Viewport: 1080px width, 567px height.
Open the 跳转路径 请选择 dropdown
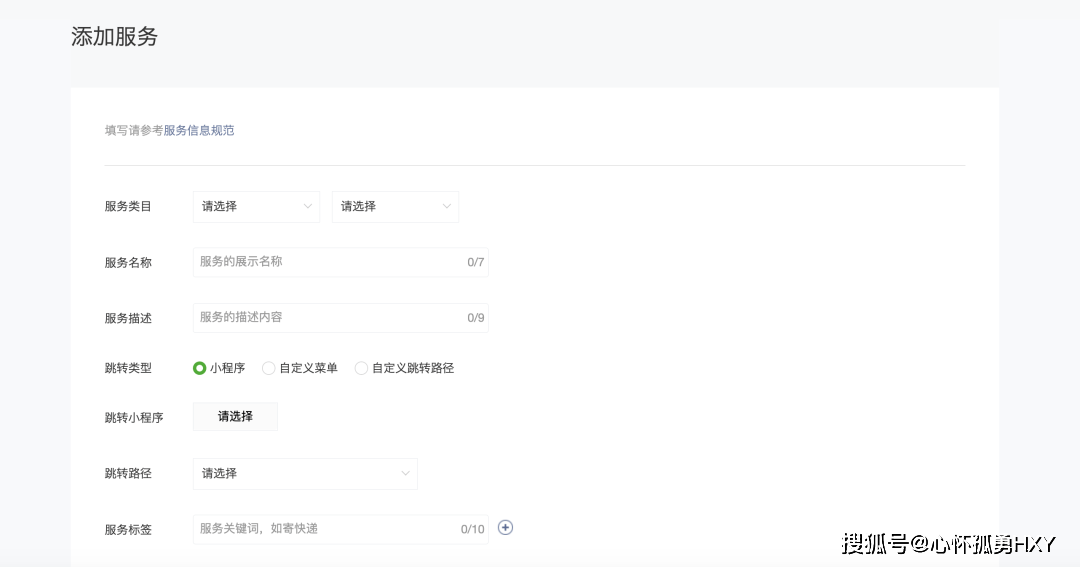click(304, 474)
